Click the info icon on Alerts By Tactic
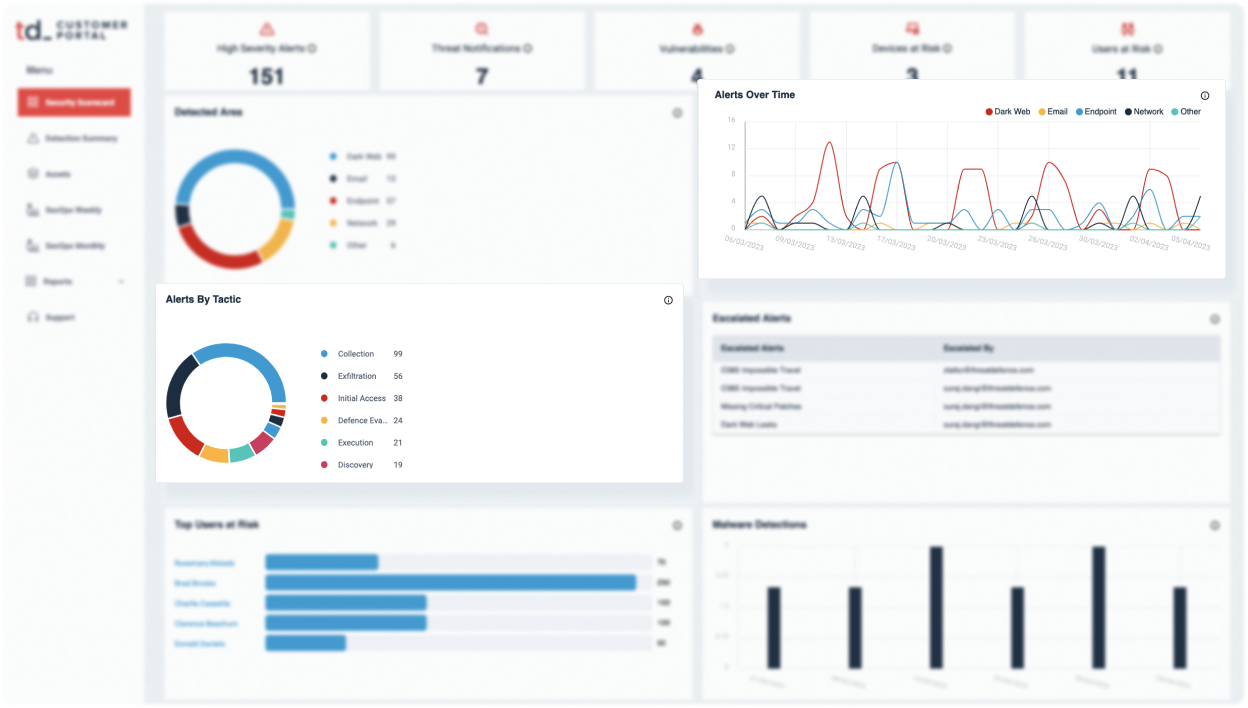The image size is (1248, 708). 668,300
